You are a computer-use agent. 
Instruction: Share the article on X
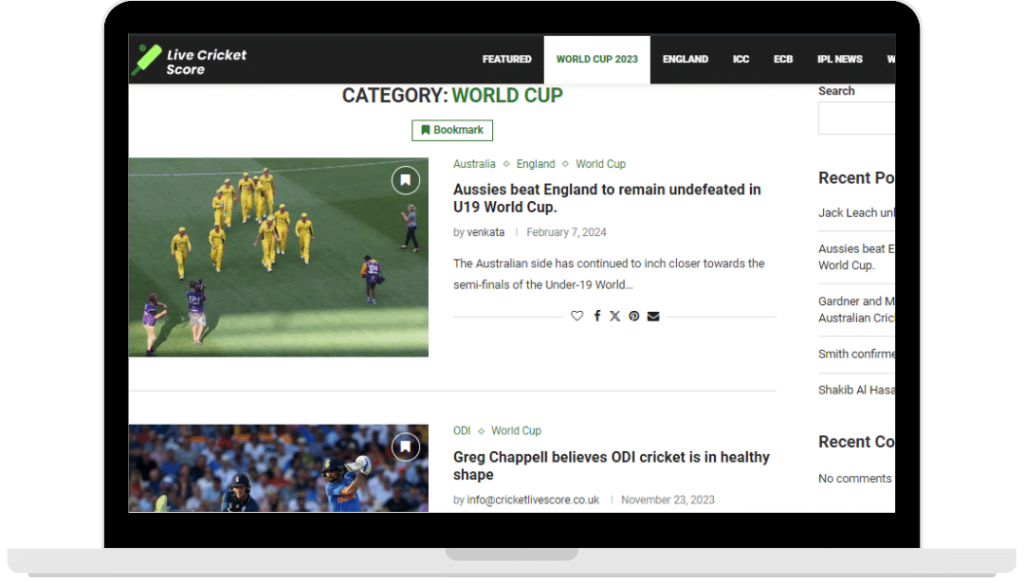point(615,316)
